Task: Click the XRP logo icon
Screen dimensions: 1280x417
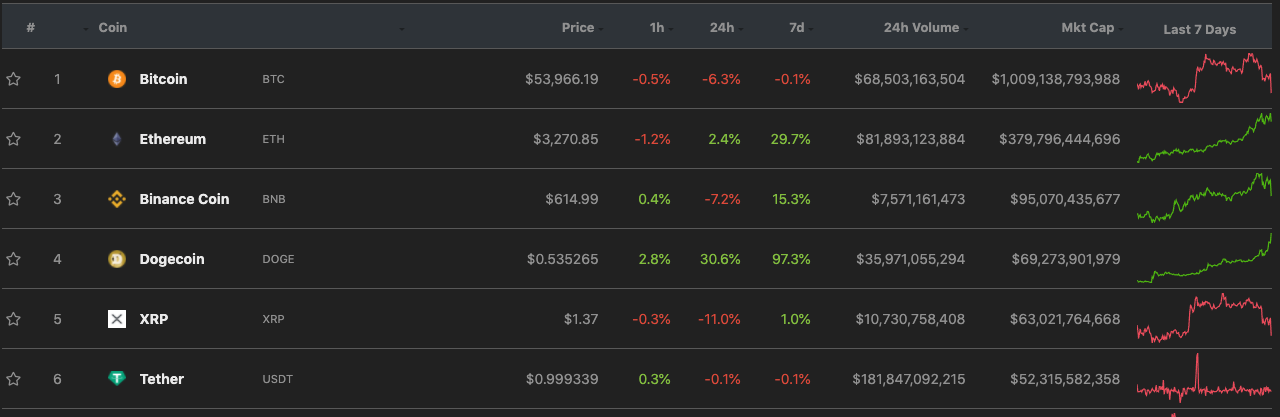Action: (x=117, y=319)
